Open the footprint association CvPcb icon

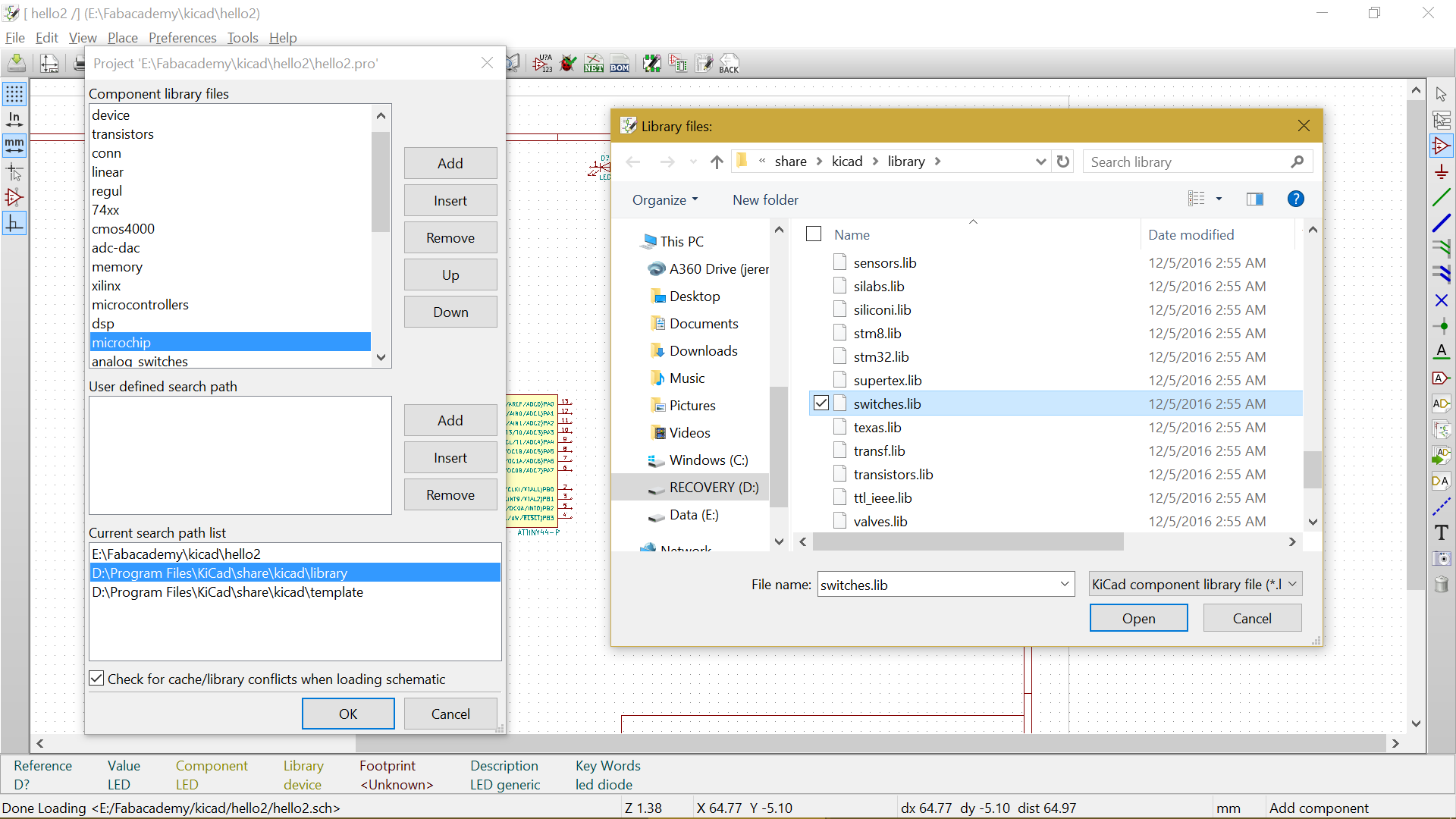coord(652,63)
